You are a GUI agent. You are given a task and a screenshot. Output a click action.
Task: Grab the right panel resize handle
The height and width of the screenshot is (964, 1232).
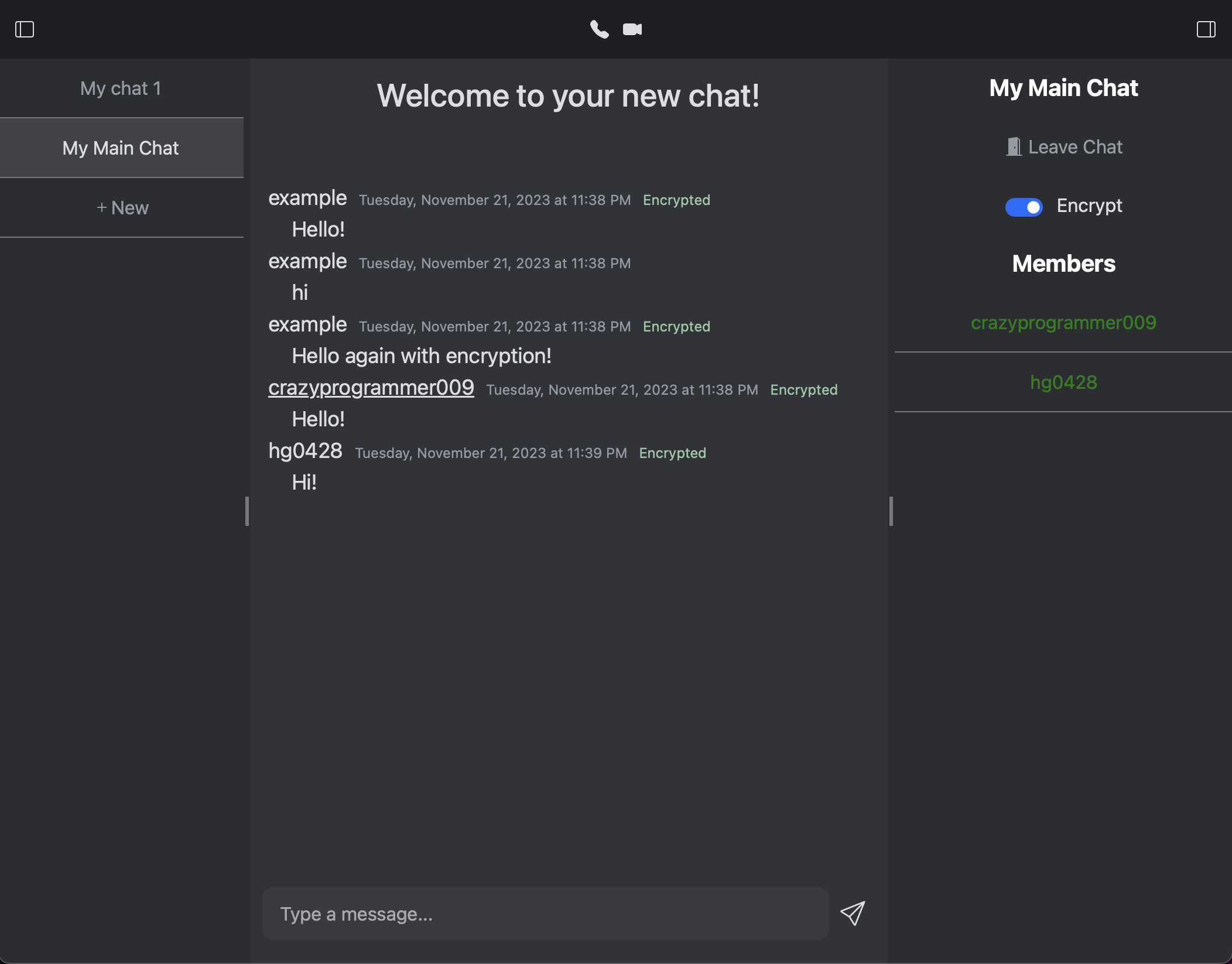point(891,511)
